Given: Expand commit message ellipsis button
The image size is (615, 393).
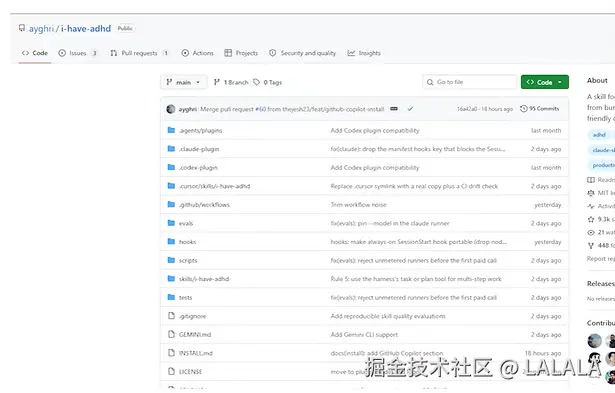Looking at the screenshot, I should [394, 109].
